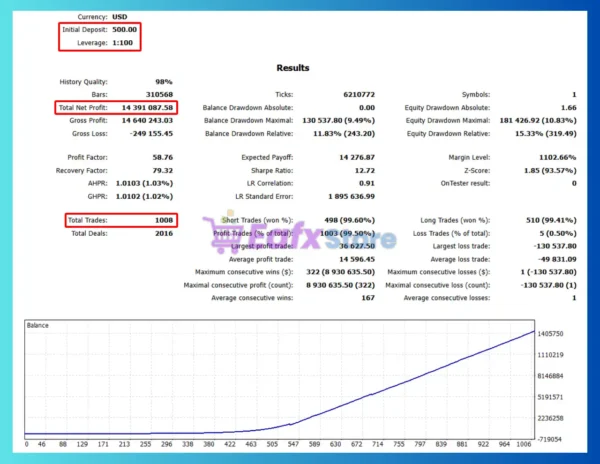Screen dimensions: 600x464
Task: Select the Total Trades 1008 figure
Action: (164, 220)
